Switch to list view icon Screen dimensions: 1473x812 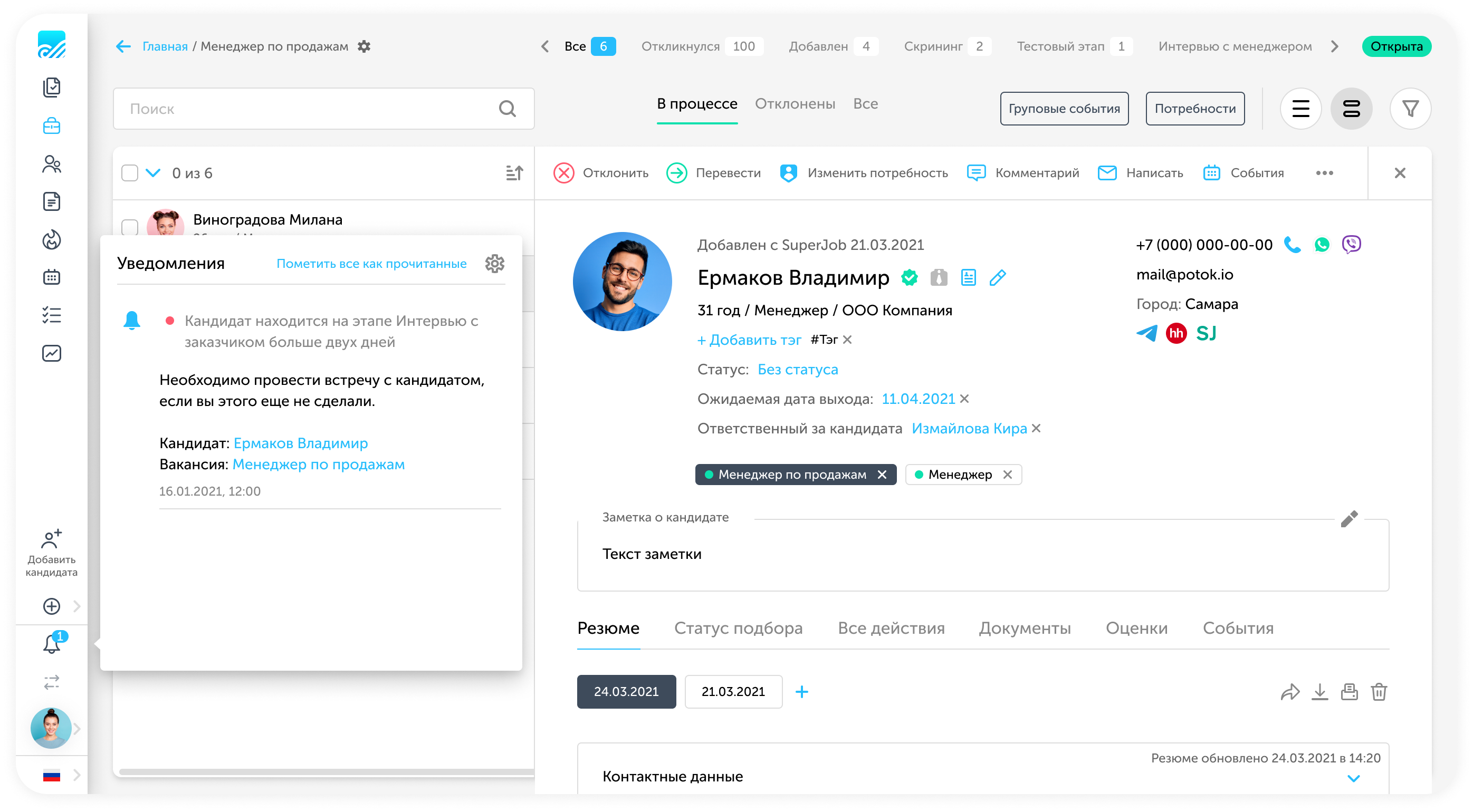[x=1300, y=109]
